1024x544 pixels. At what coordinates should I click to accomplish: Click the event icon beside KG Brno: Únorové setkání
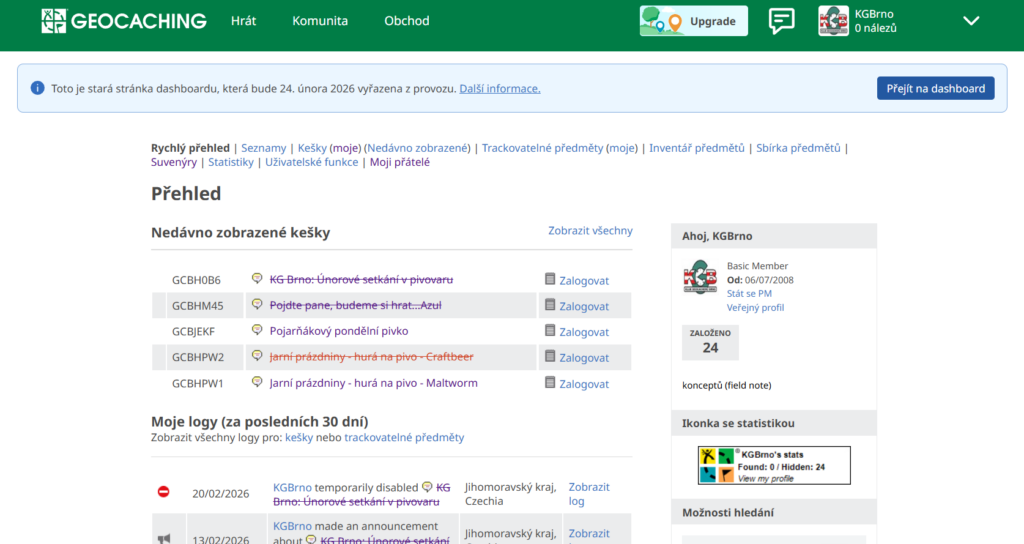tap(257, 278)
